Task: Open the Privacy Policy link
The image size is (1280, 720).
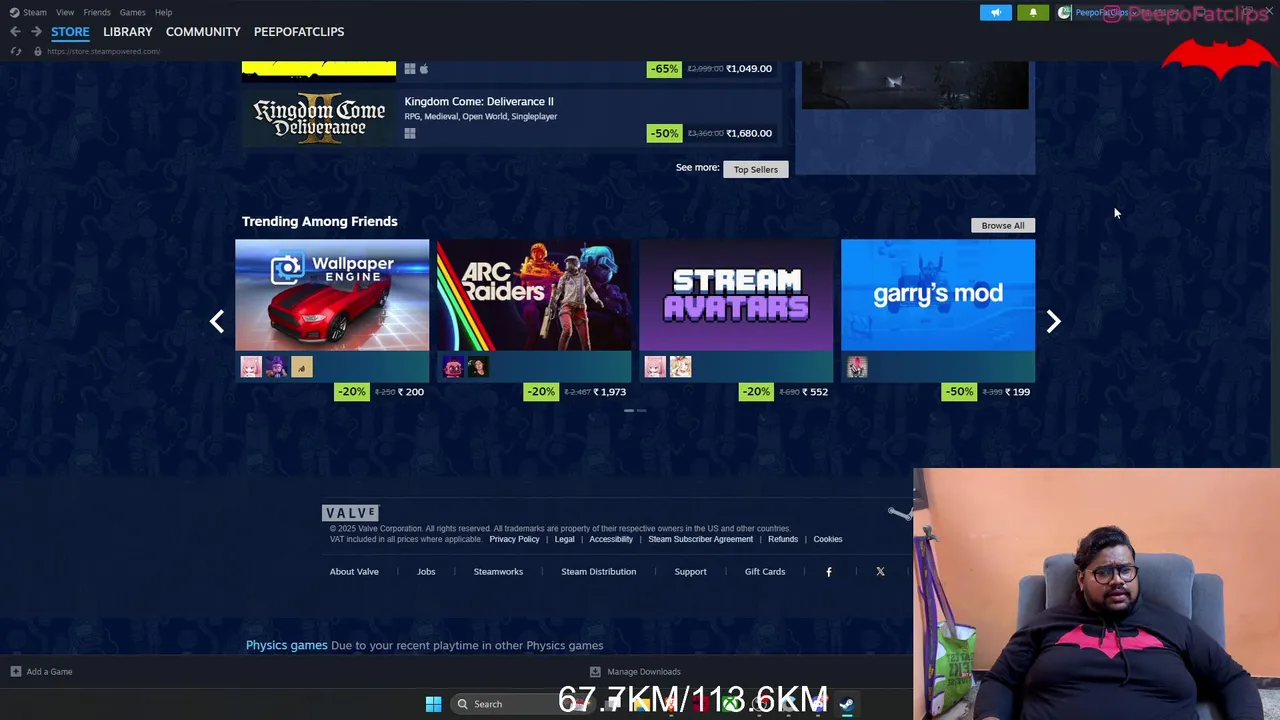Action: pos(514,539)
